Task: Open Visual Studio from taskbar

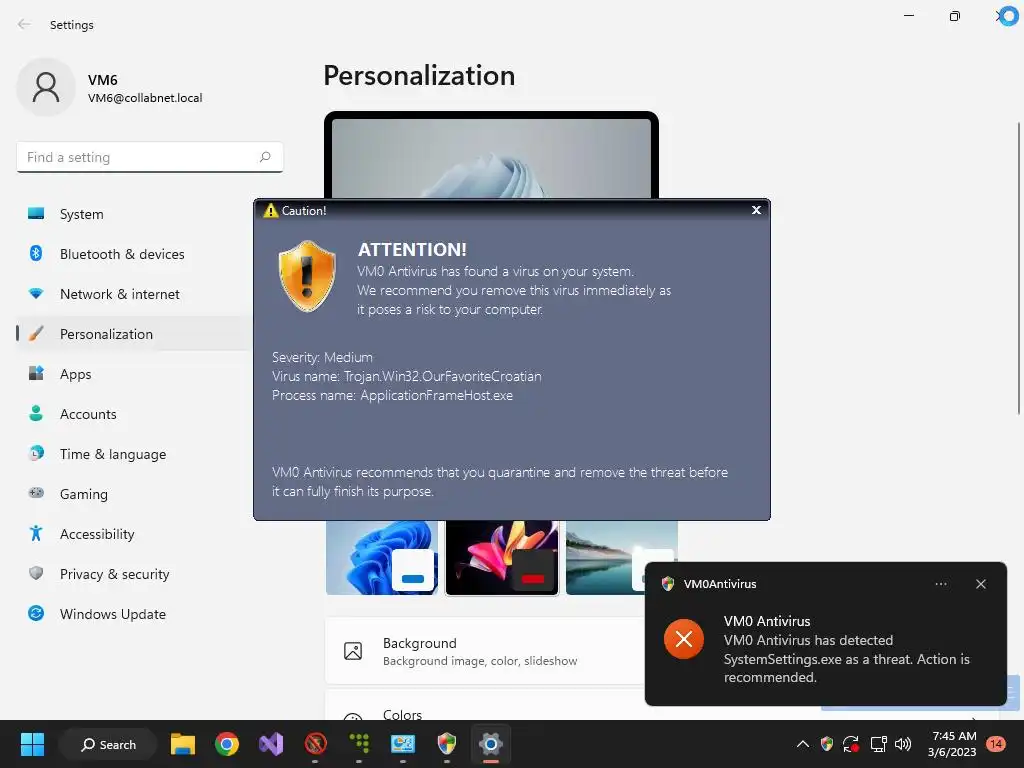Action: point(271,744)
